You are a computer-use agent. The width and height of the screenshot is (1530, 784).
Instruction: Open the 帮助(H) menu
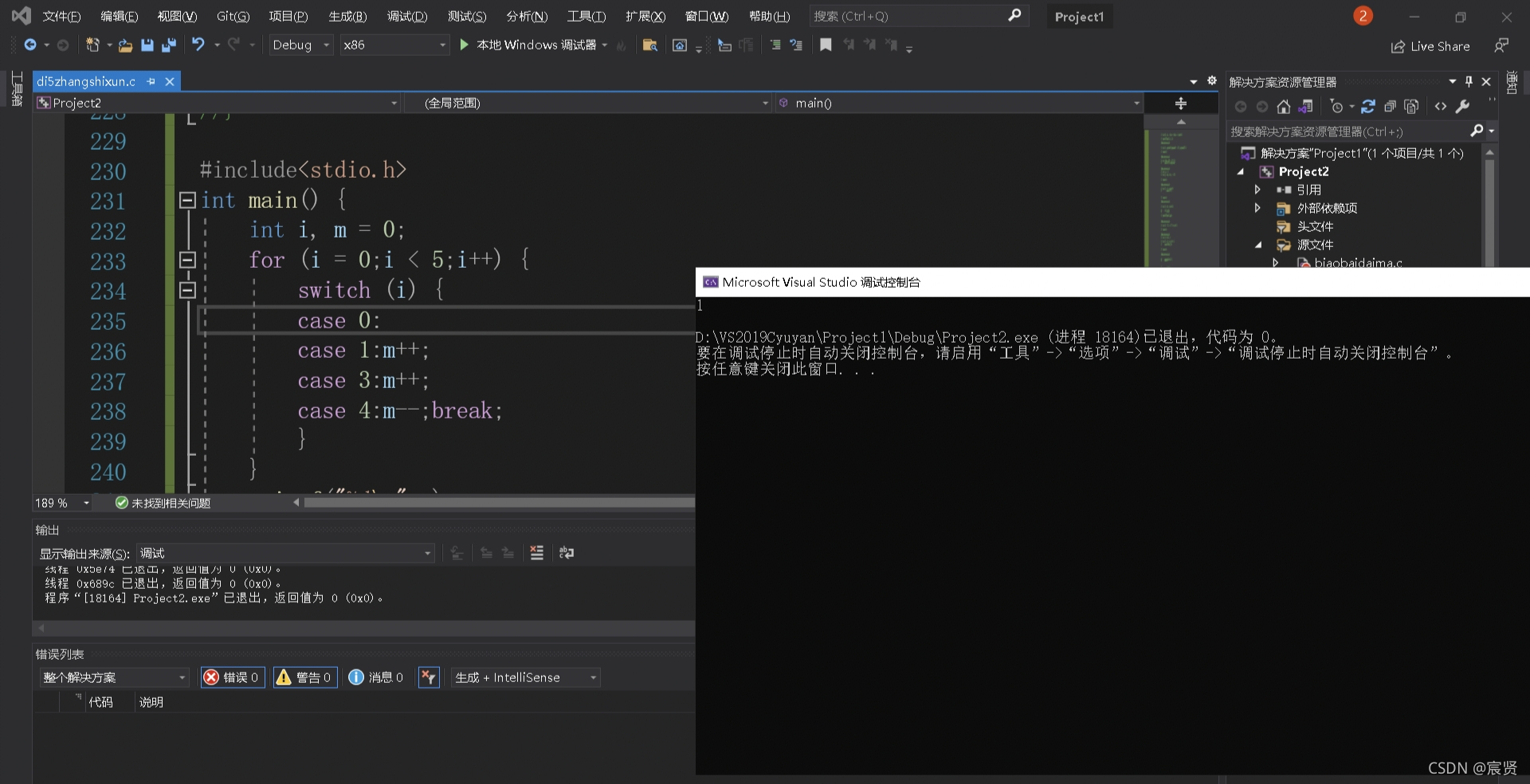pyautogui.click(x=769, y=16)
